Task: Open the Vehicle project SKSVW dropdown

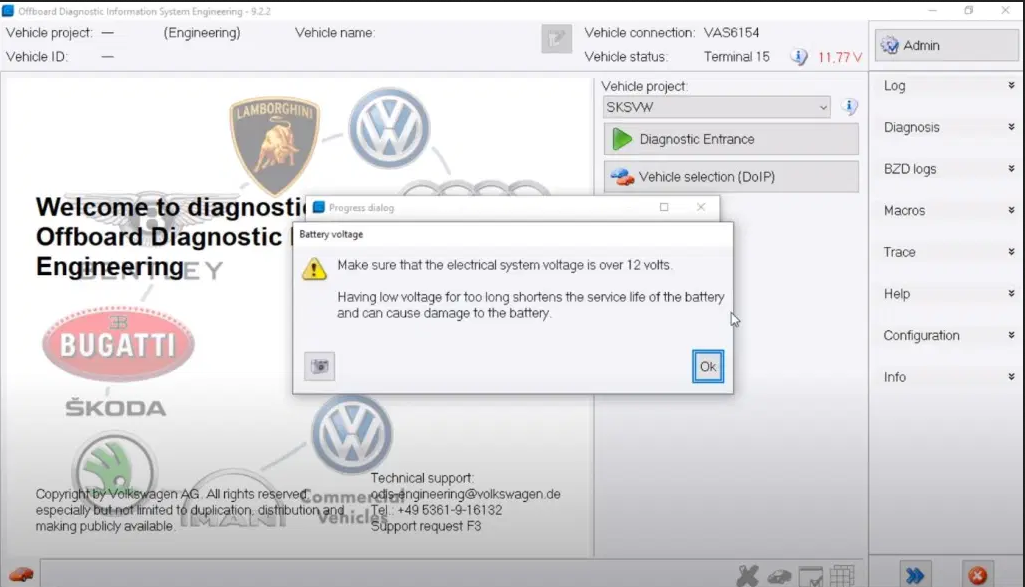Action: coord(716,107)
